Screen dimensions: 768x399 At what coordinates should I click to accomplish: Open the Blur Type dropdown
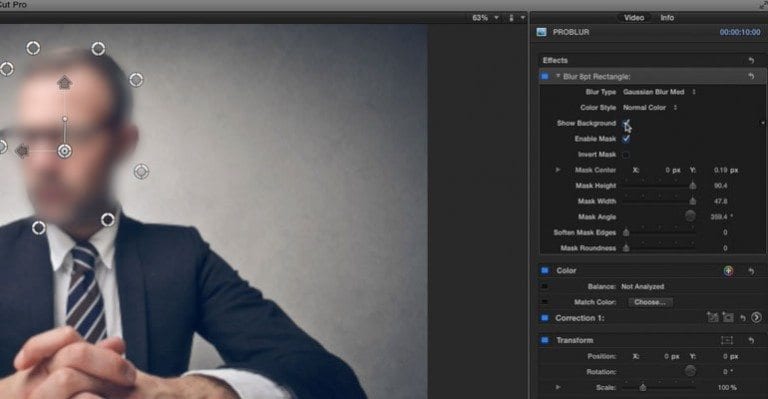(659, 92)
